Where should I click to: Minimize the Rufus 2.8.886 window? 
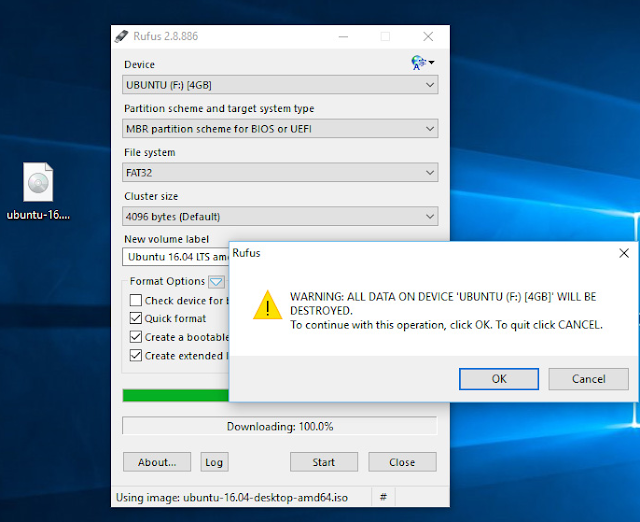coord(343,37)
